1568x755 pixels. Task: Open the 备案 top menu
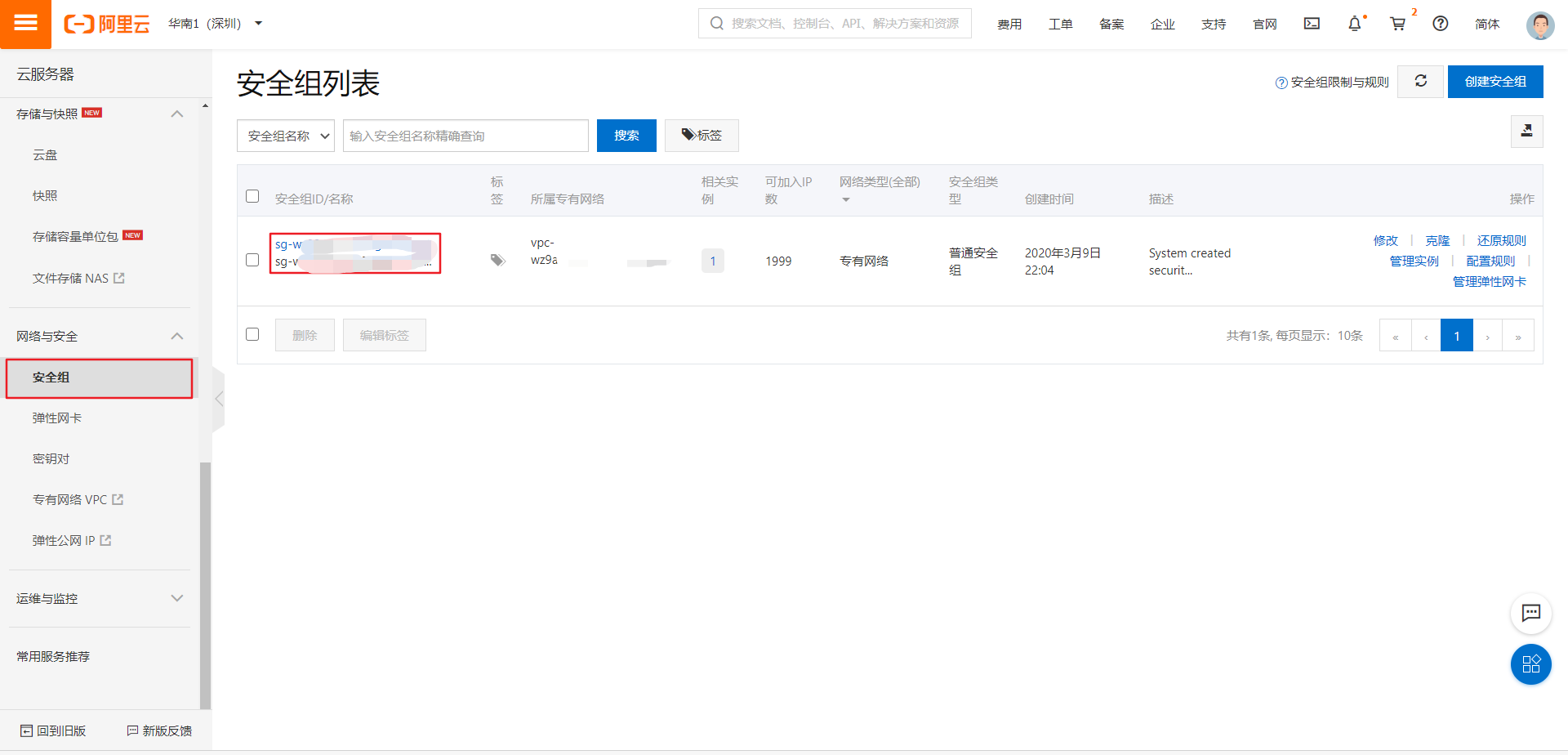(1111, 24)
